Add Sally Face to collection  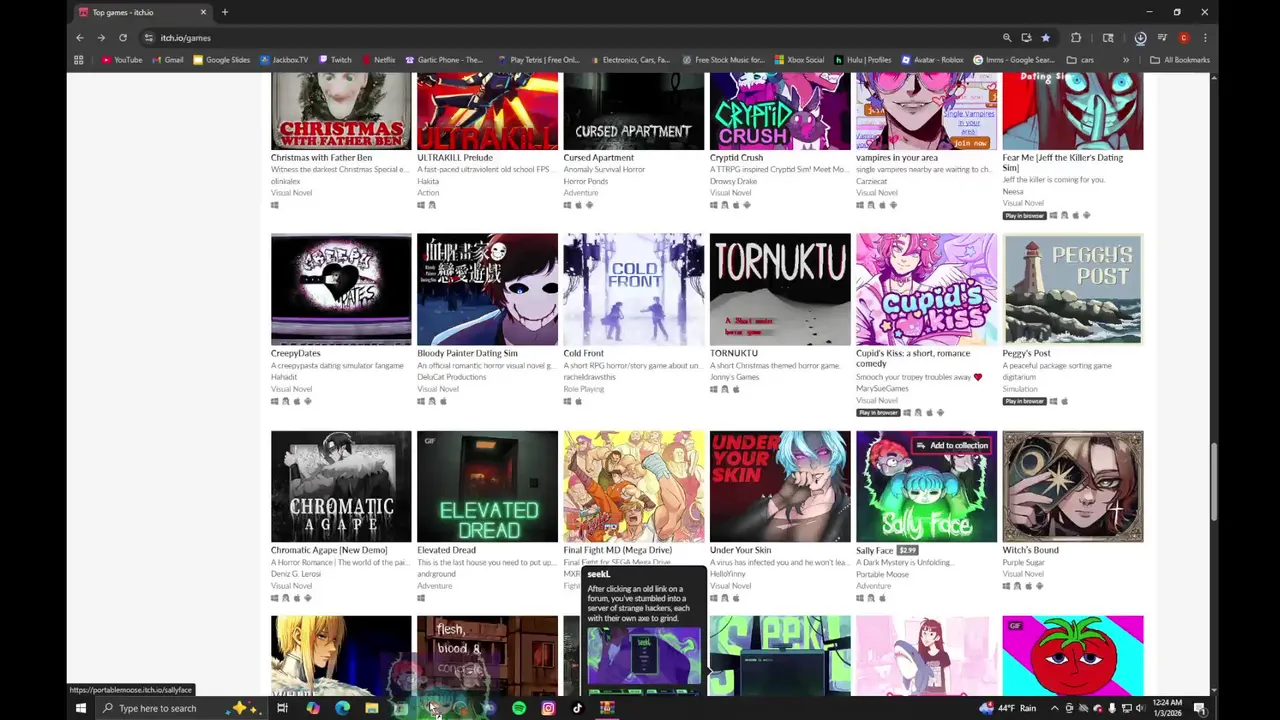click(x=952, y=446)
